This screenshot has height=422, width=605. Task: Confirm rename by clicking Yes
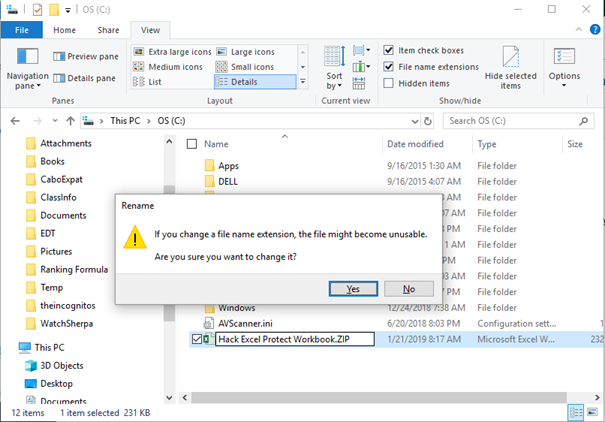[353, 289]
